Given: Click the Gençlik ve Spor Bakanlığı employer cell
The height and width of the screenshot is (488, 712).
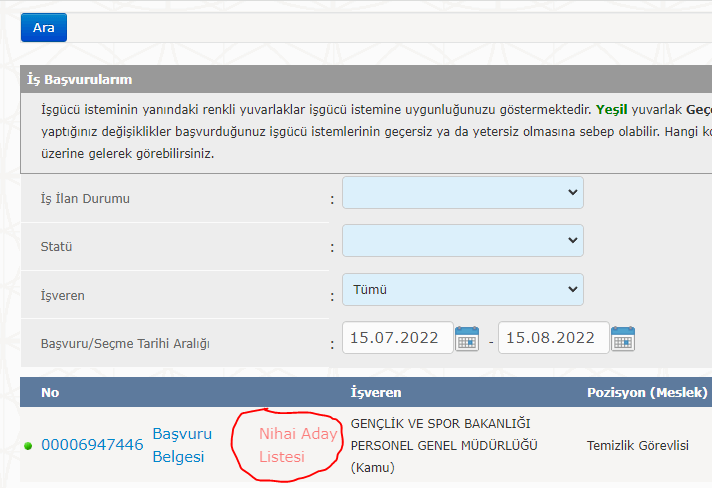Looking at the screenshot, I should point(444,445).
